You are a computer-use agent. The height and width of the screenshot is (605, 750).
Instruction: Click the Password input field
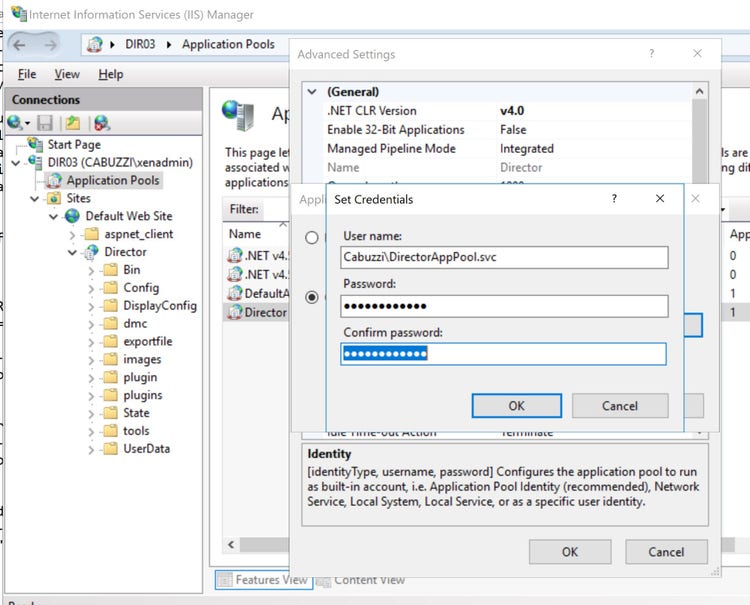click(504, 306)
